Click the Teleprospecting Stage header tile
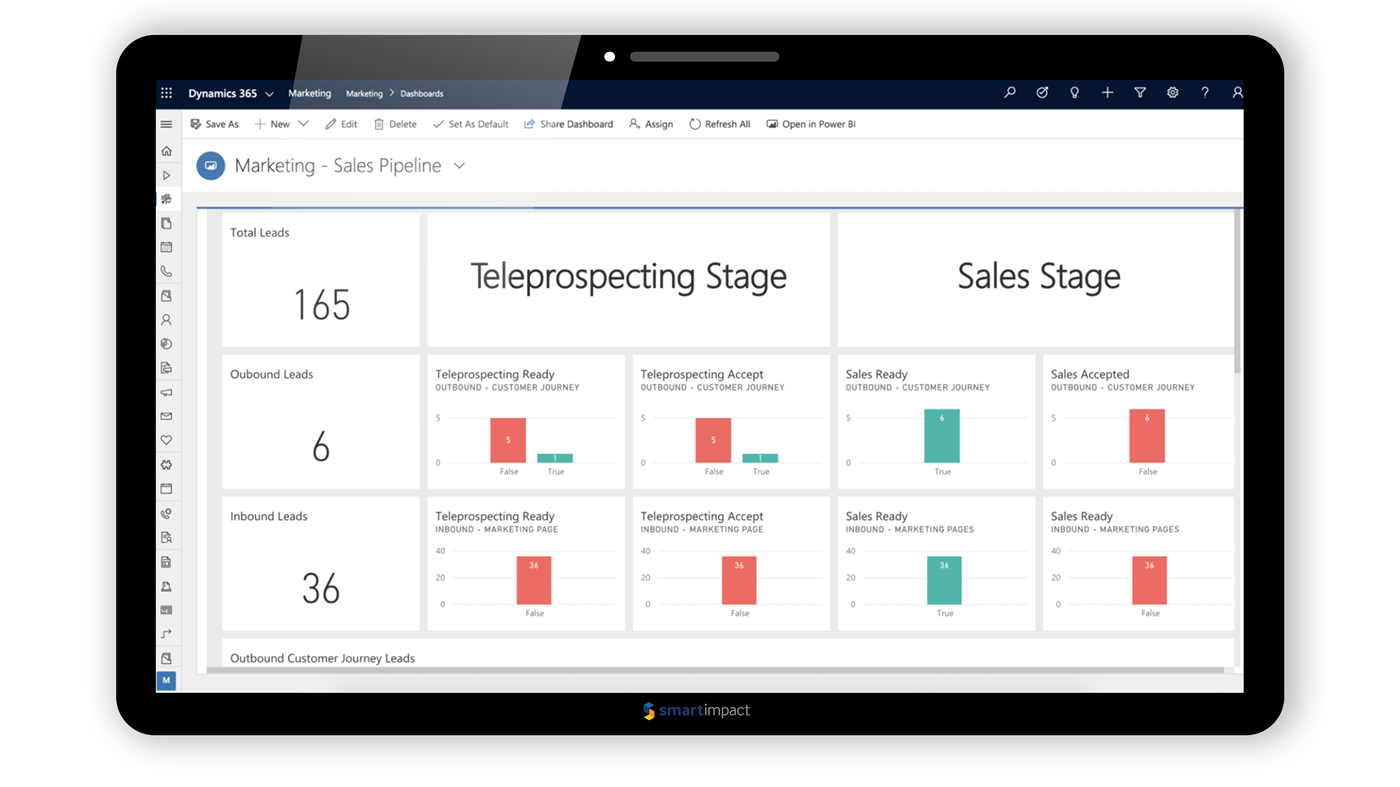The width and height of the screenshot is (1400, 787). (x=629, y=280)
